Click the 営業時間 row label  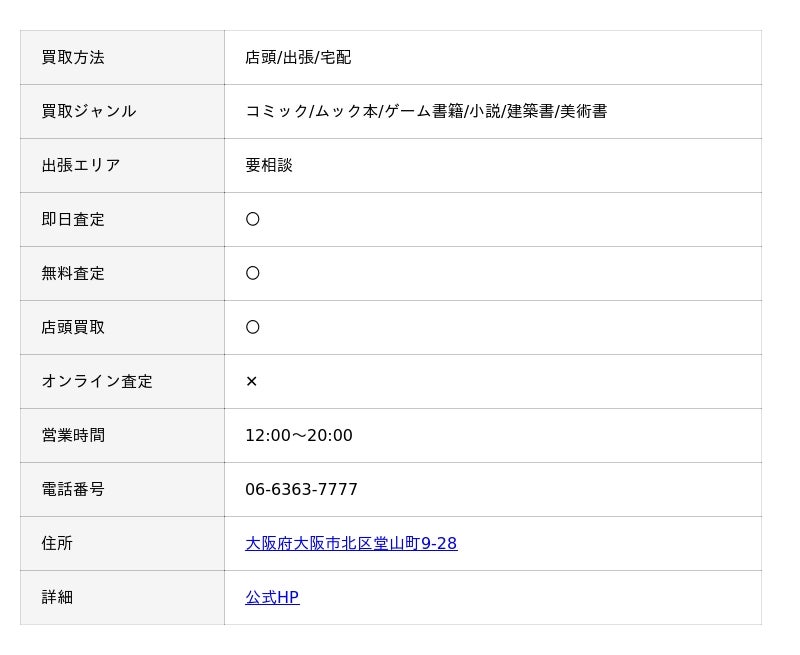tap(73, 435)
